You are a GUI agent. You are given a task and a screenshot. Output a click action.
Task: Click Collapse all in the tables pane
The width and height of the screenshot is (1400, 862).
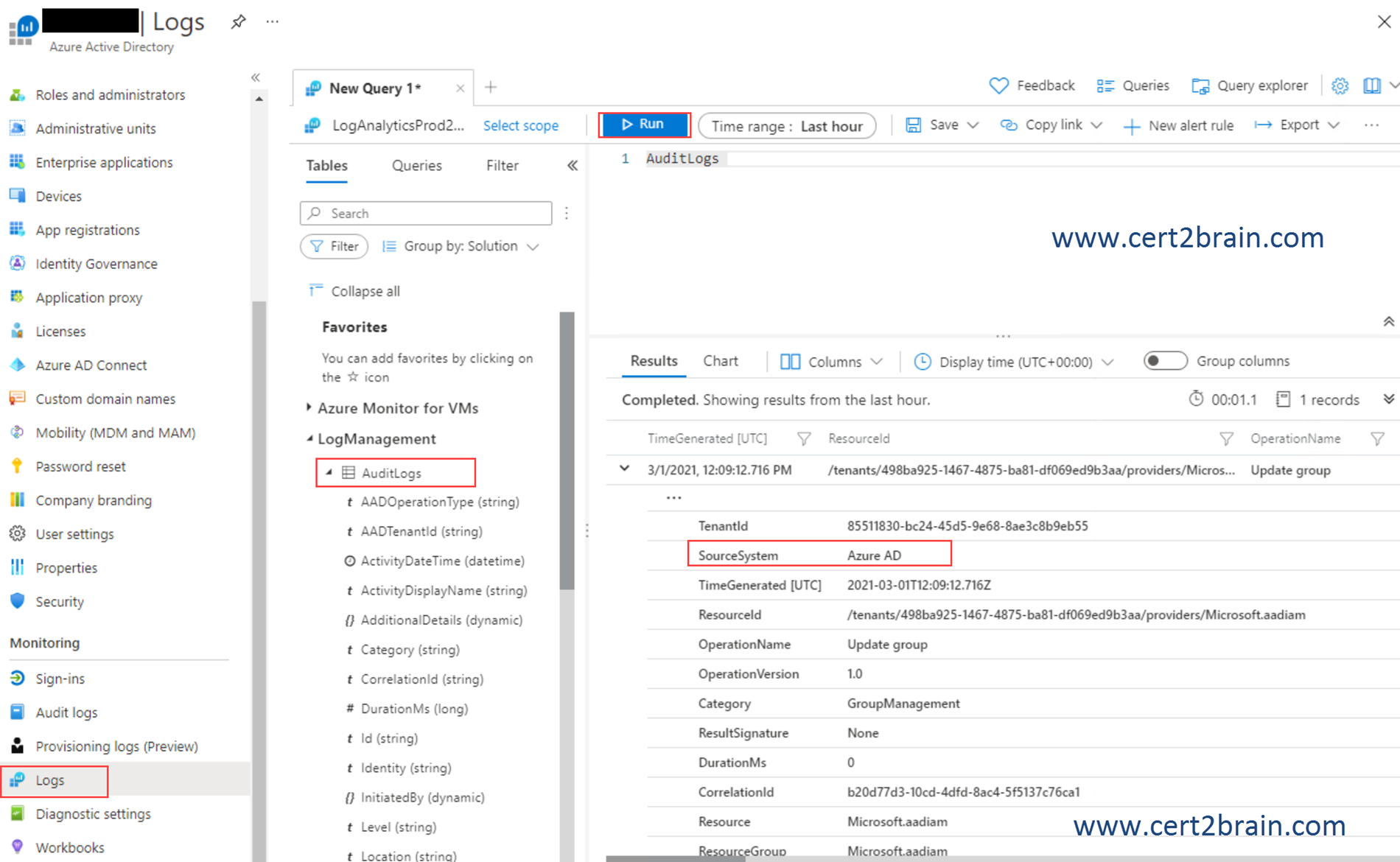tap(354, 291)
